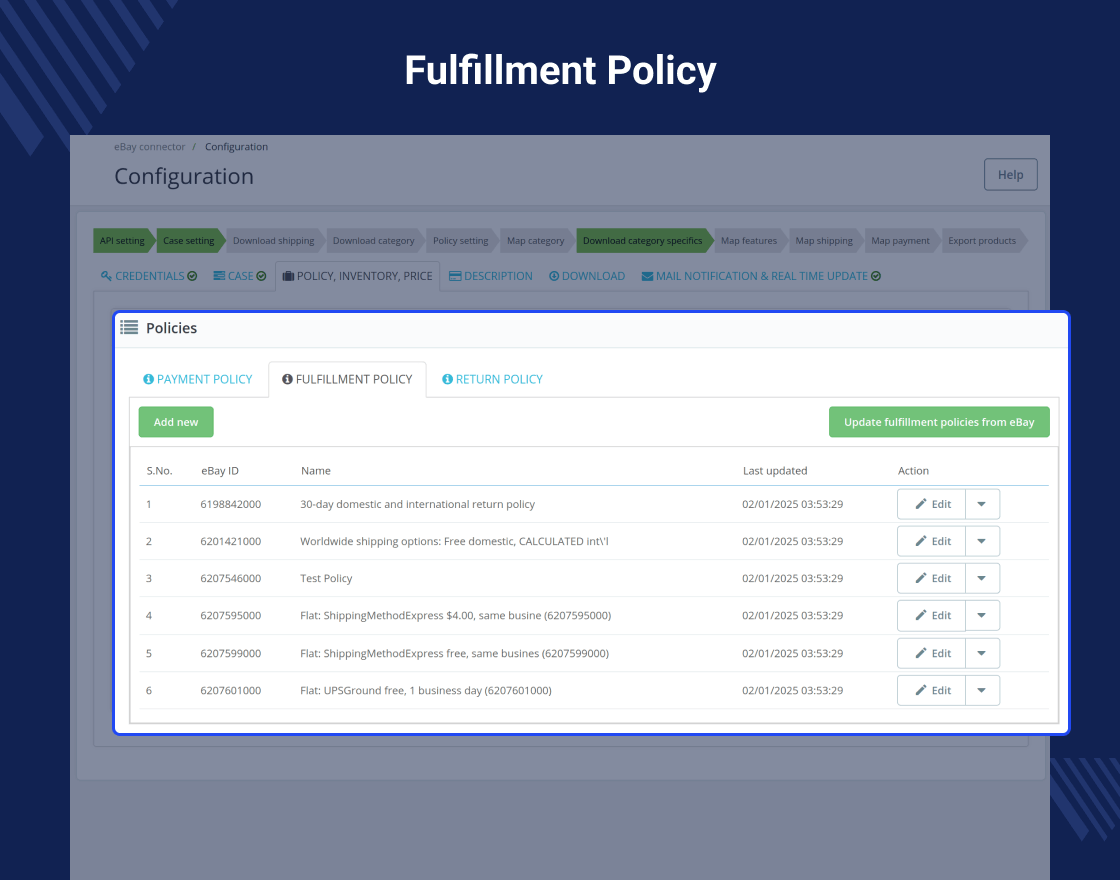Click the green check next to Credentials
The image size is (1120, 880).
[x=192, y=276]
